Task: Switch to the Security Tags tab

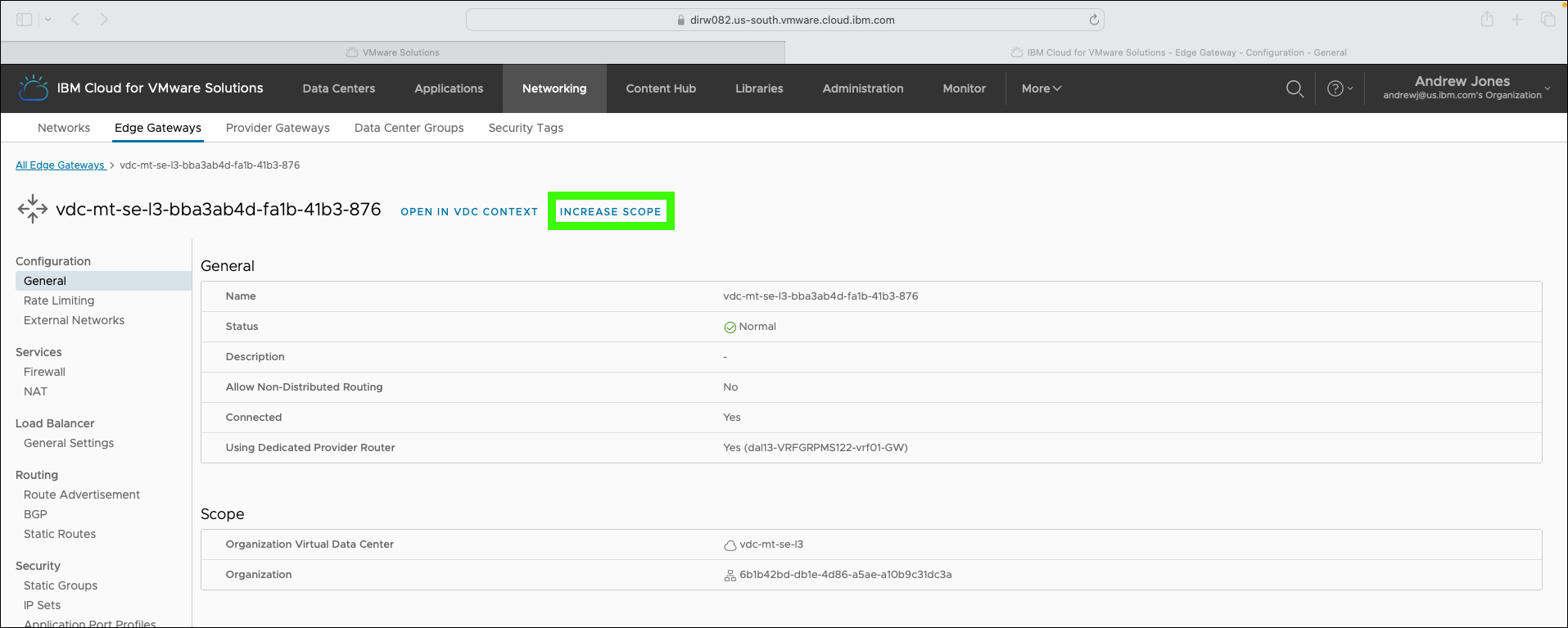Action: pyautogui.click(x=526, y=128)
